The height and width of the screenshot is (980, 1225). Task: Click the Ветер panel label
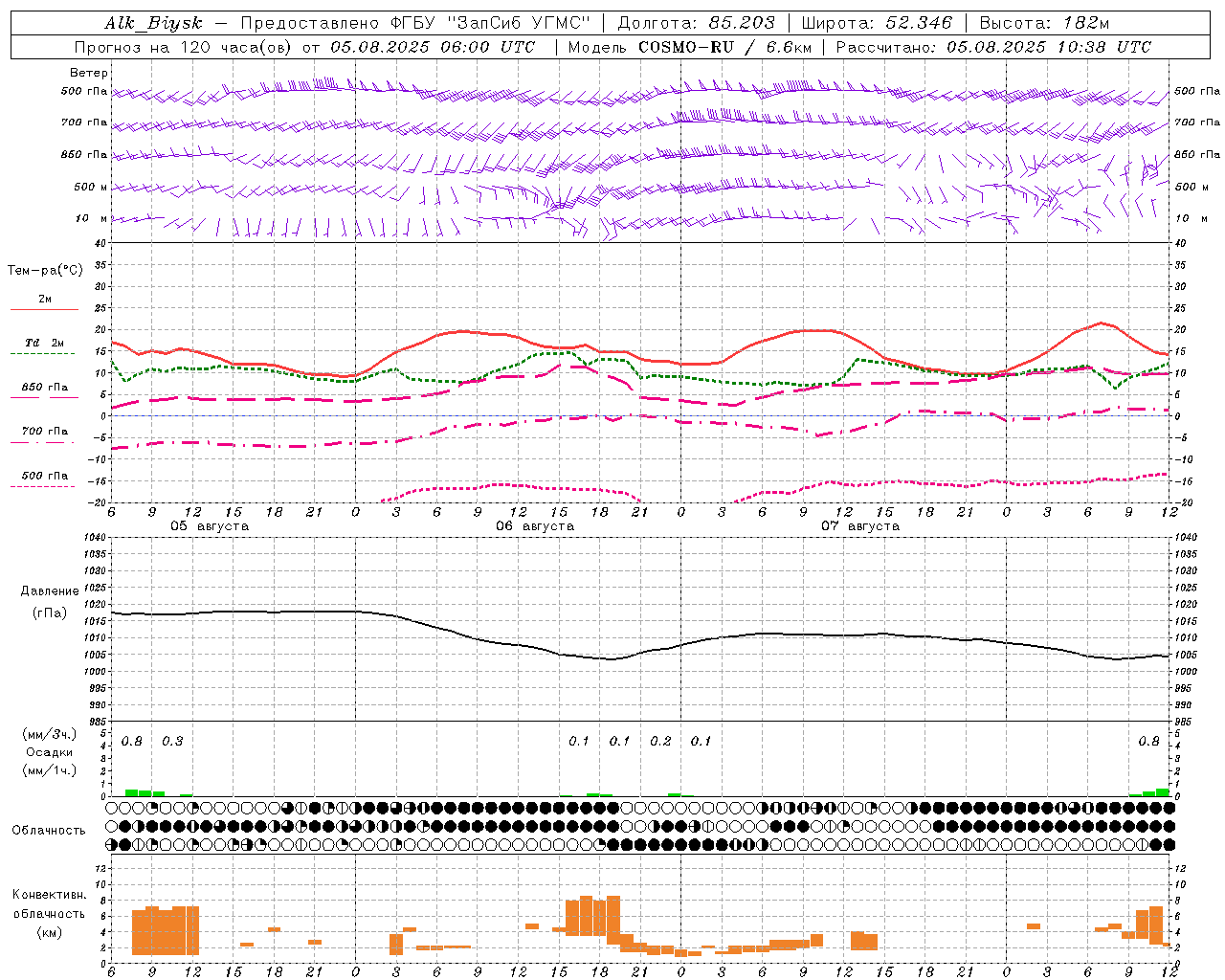tap(89, 73)
